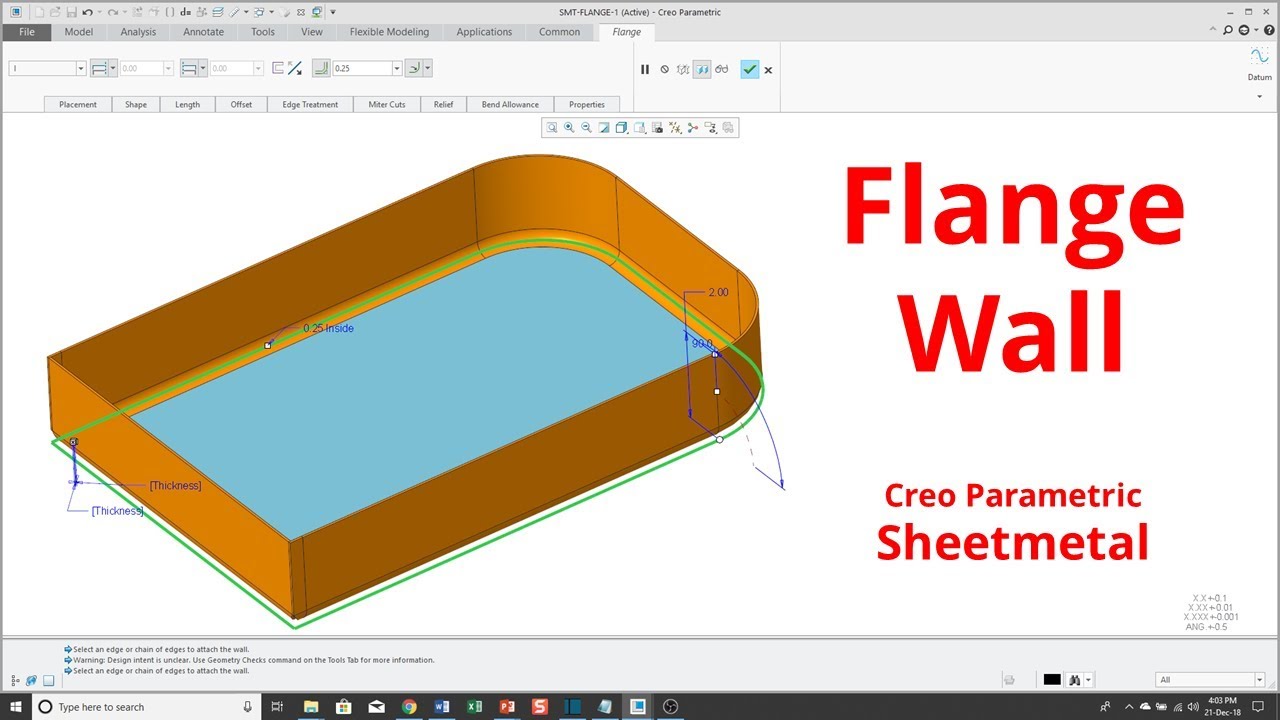Expand the bend radius value dropdown
Image resolution: width=1280 pixels, height=720 pixels.
397,68
